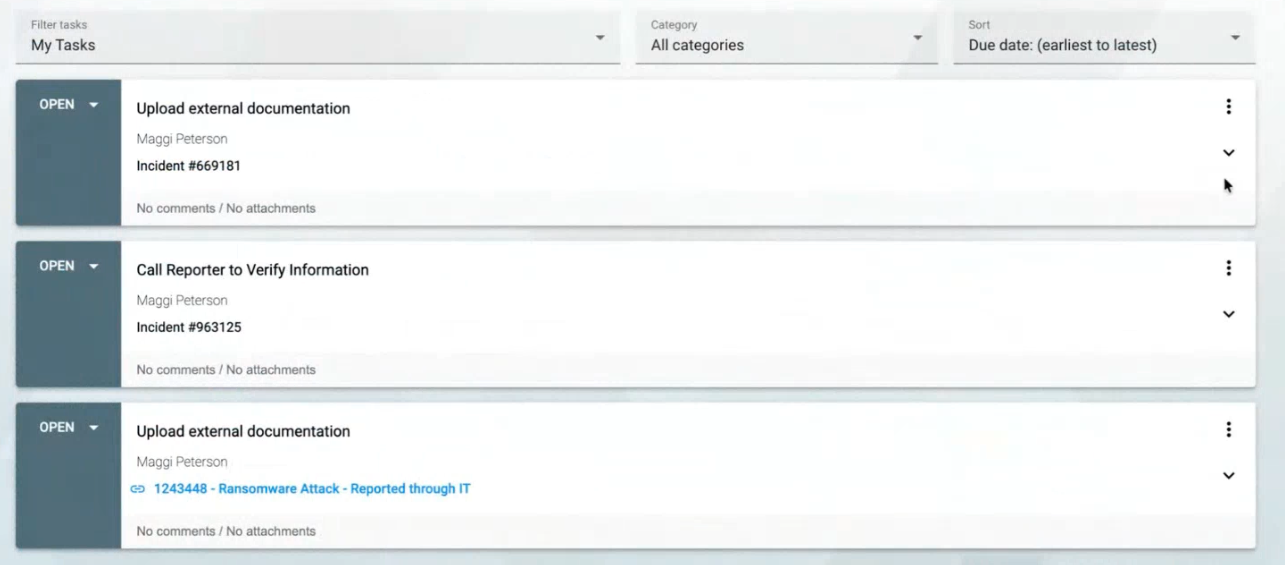Open the 1243448 Ransomware Attack incident link

pos(312,489)
